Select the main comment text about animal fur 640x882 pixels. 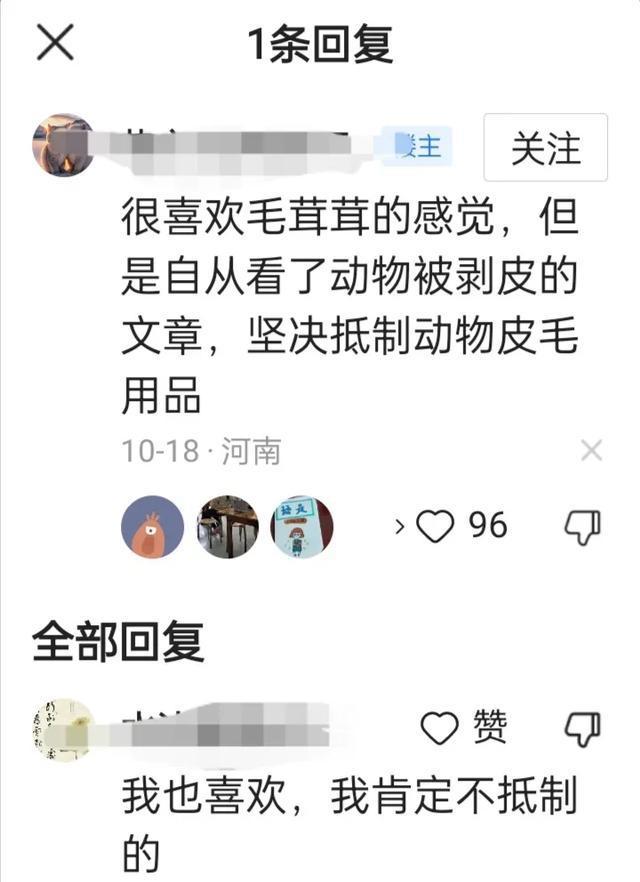click(x=350, y=307)
